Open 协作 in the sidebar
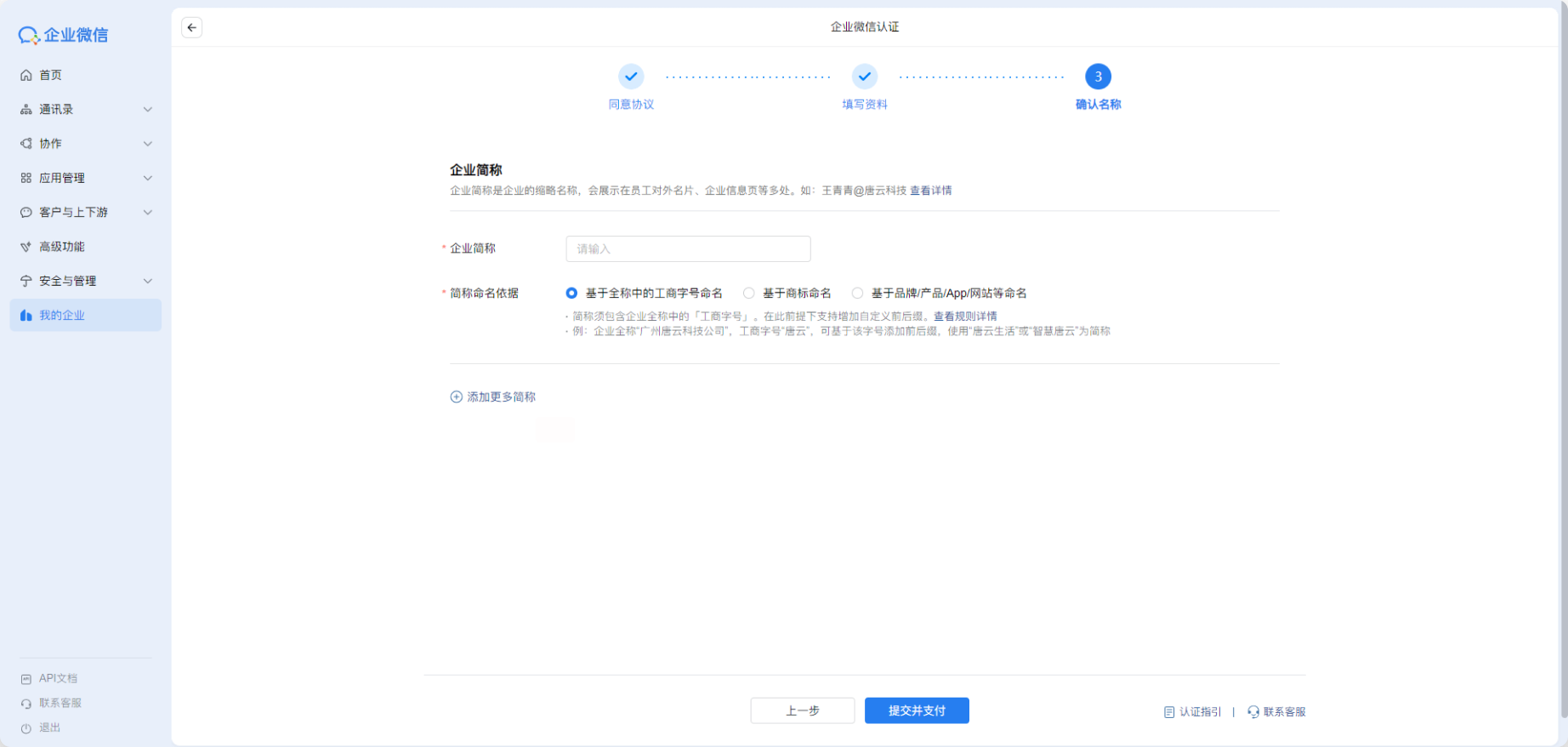This screenshot has height=747, width=1568. point(86,144)
